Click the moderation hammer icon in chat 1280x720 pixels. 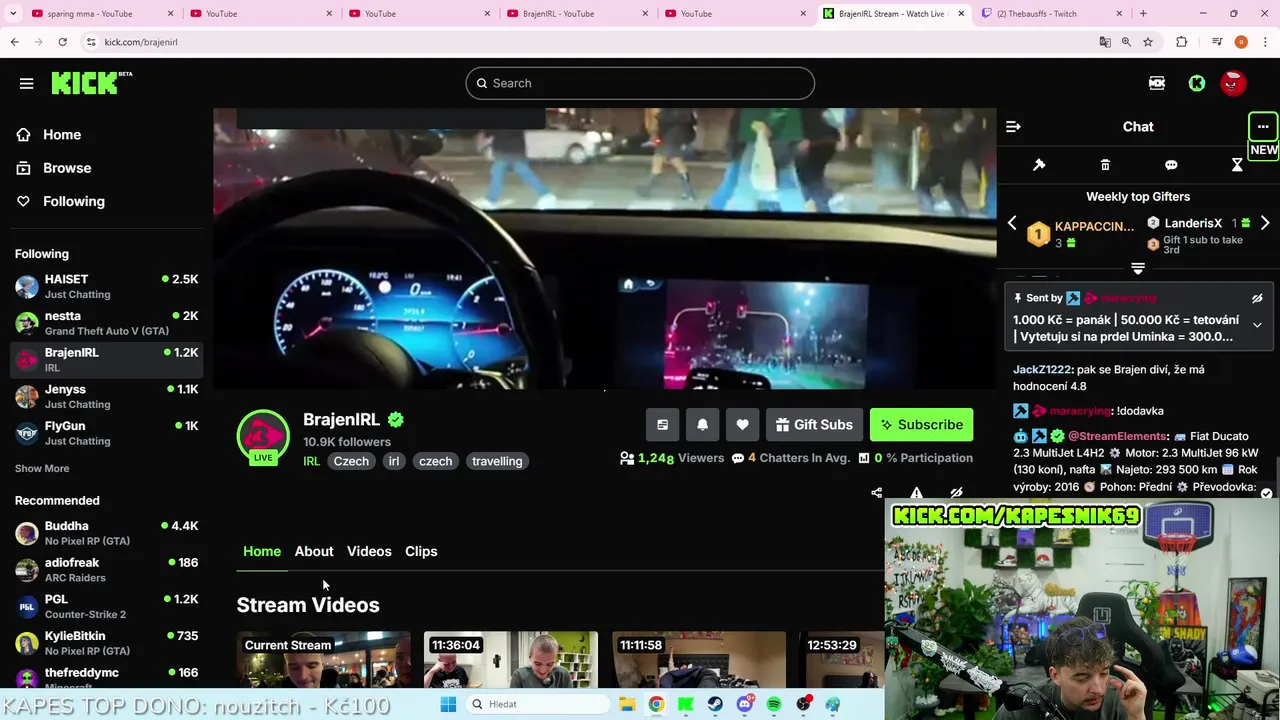1039,165
